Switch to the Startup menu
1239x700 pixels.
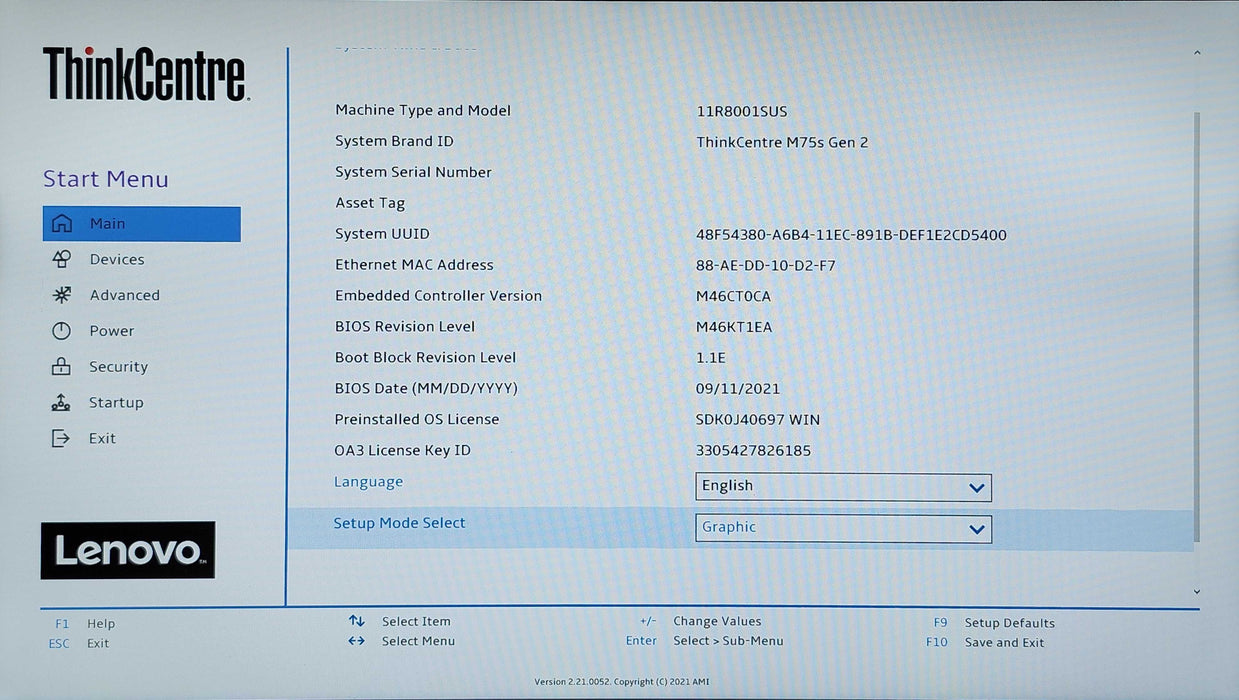pyautogui.click(x=116, y=403)
